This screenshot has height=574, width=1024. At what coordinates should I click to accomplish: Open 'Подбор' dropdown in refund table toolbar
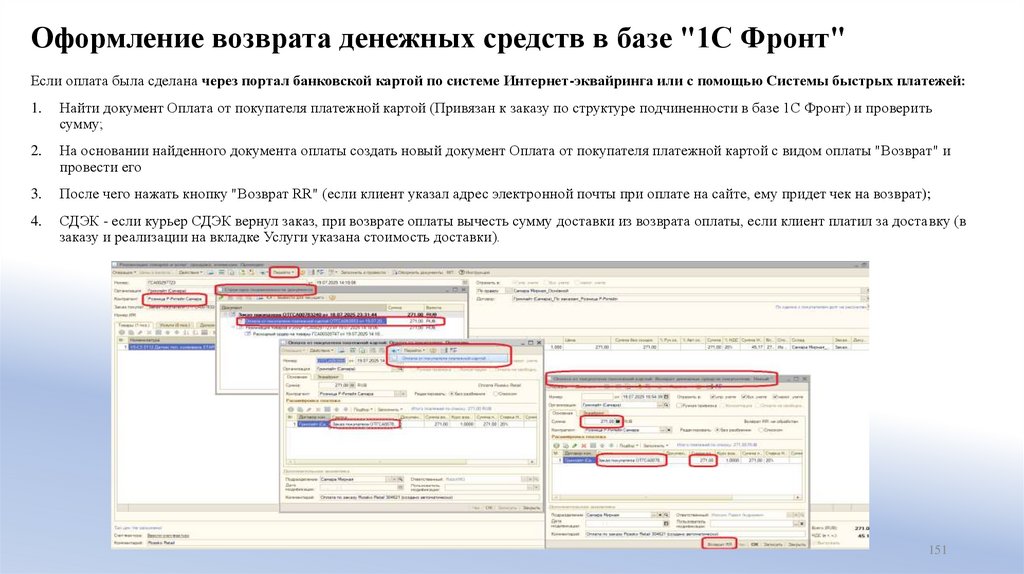tap(629, 445)
